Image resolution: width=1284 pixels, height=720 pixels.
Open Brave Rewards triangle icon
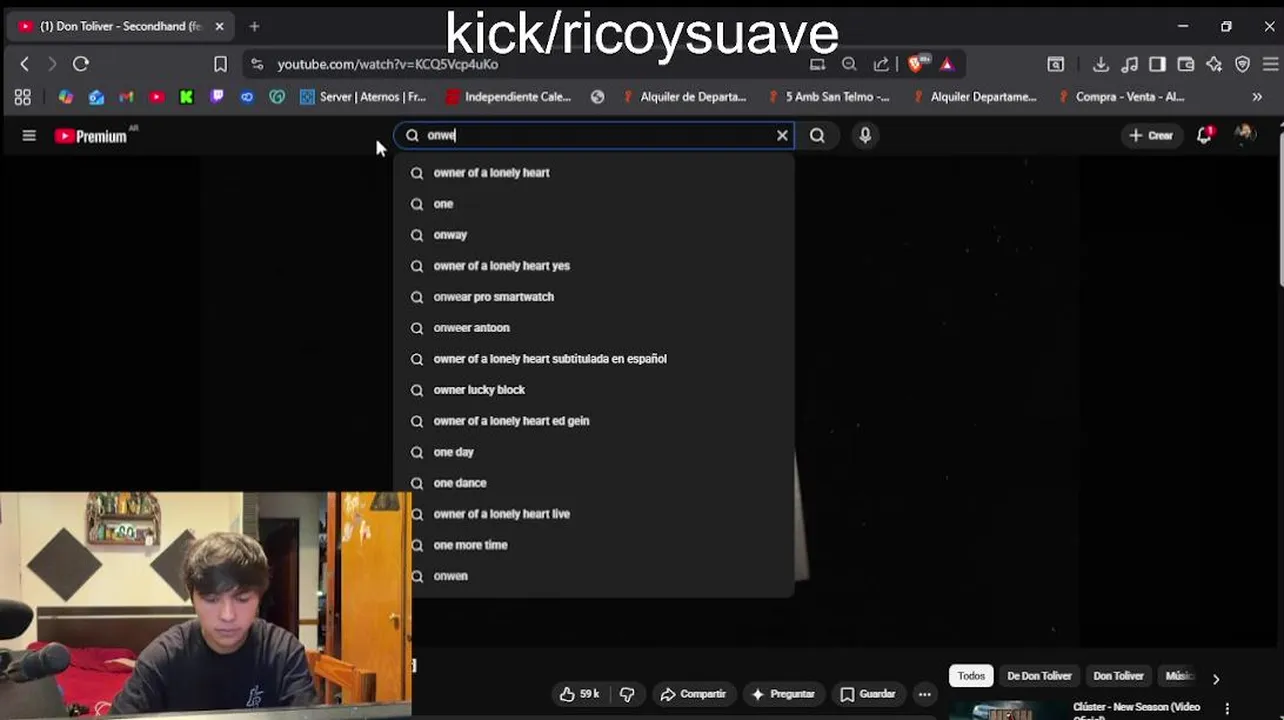point(947,64)
